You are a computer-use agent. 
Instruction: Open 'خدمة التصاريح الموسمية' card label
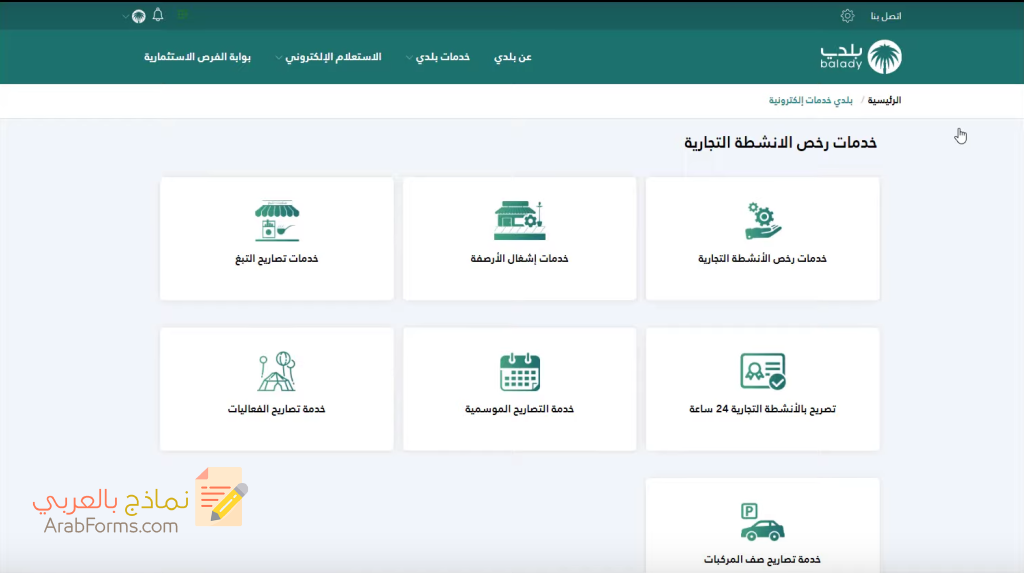click(x=519, y=409)
